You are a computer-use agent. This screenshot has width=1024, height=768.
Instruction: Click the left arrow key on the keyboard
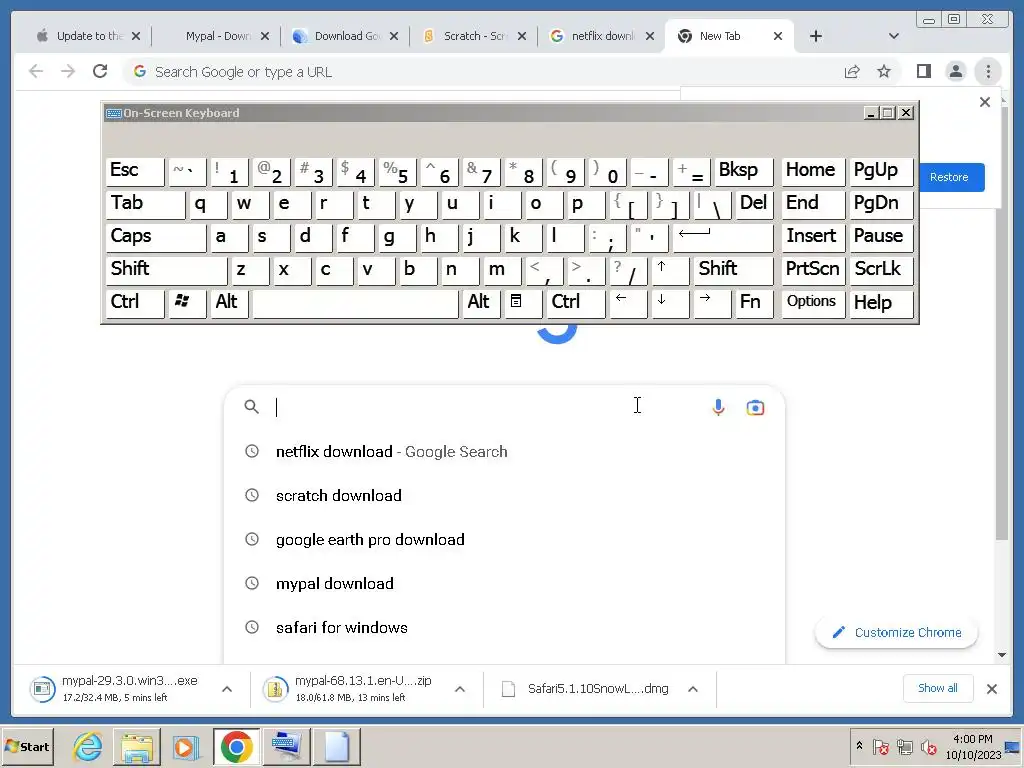click(627, 302)
